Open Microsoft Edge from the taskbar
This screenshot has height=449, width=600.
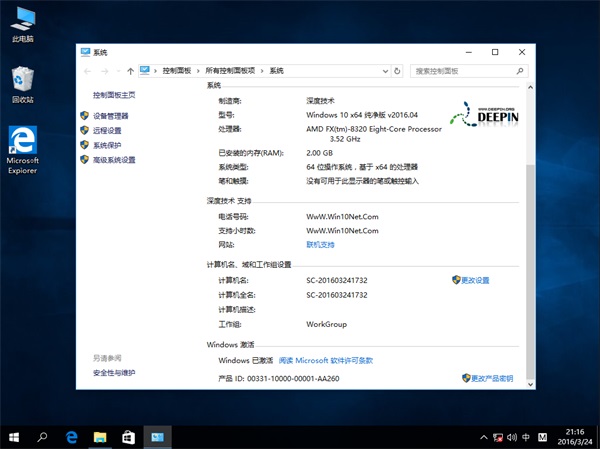[x=72, y=437]
